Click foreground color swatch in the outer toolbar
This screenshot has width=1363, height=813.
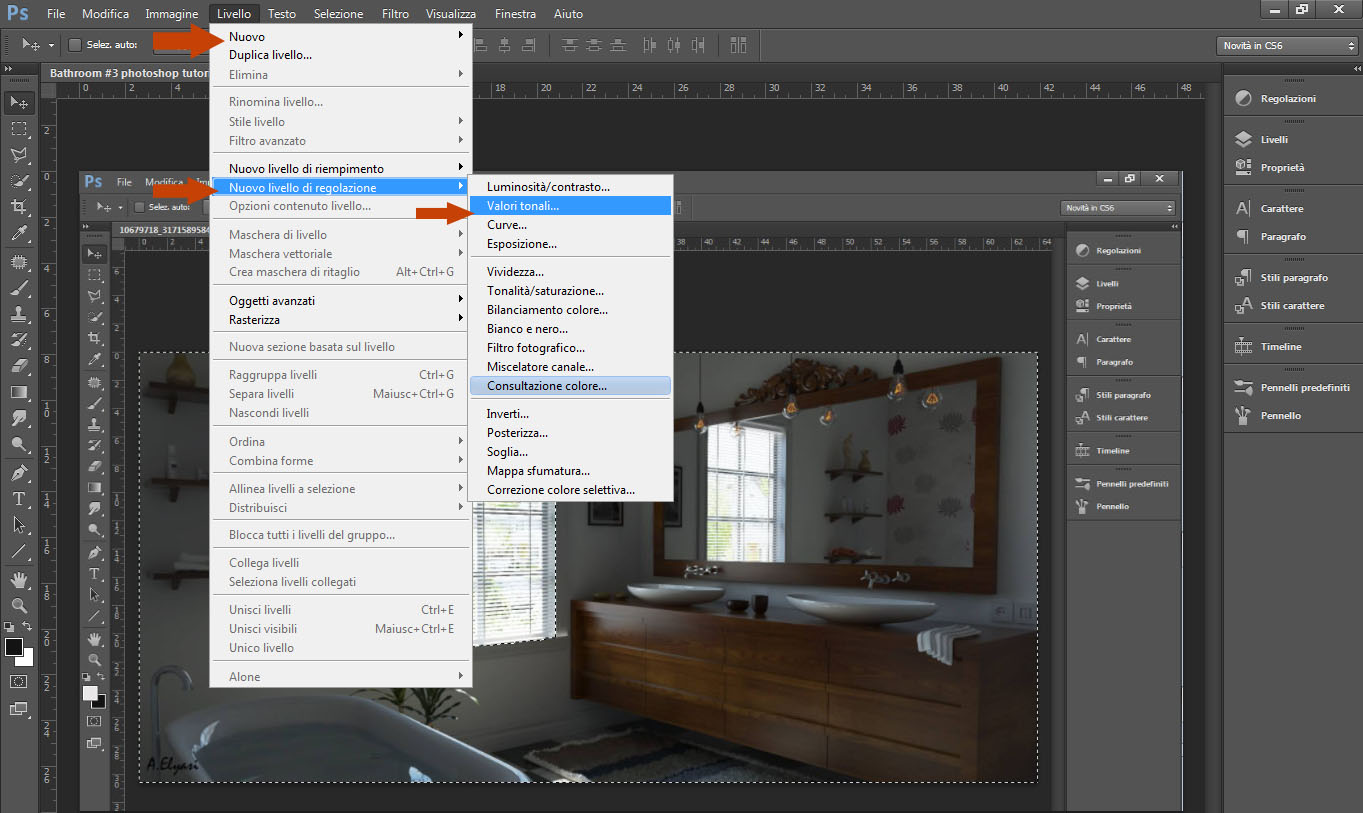[x=13, y=647]
